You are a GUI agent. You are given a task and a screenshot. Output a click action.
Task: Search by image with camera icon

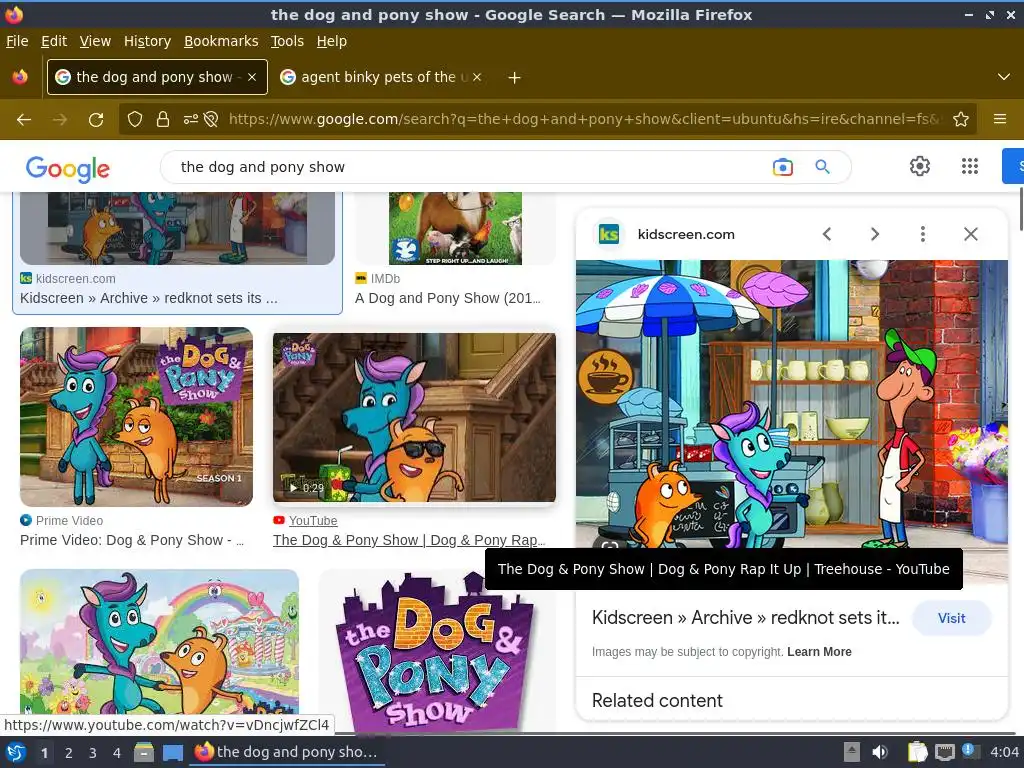click(x=782, y=167)
